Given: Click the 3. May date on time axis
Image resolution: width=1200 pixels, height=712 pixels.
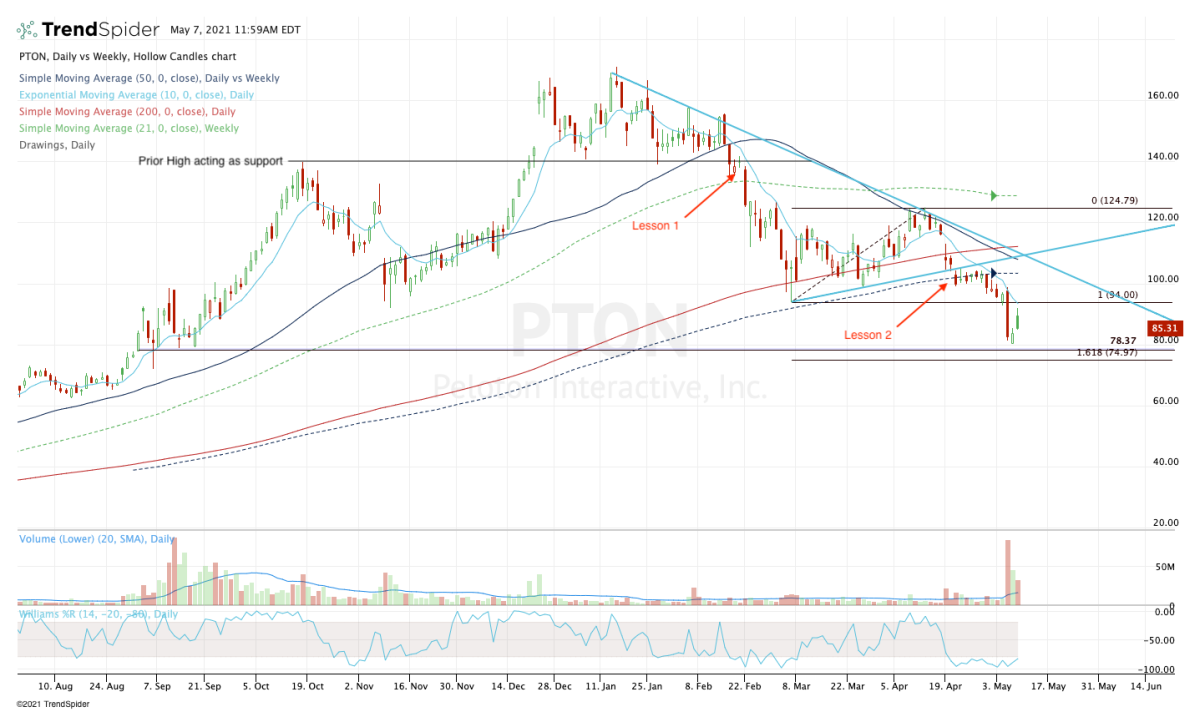Looking at the screenshot, I should [x=998, y=688].
